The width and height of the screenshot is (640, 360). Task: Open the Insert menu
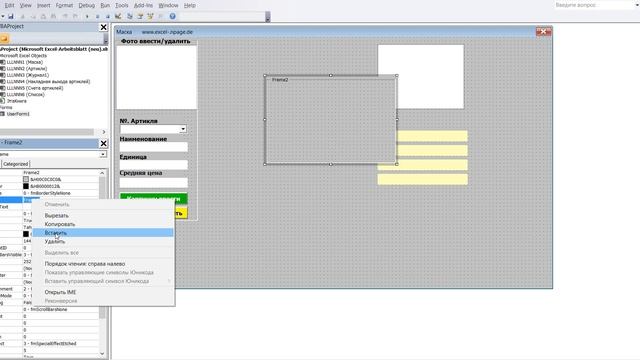44,5
